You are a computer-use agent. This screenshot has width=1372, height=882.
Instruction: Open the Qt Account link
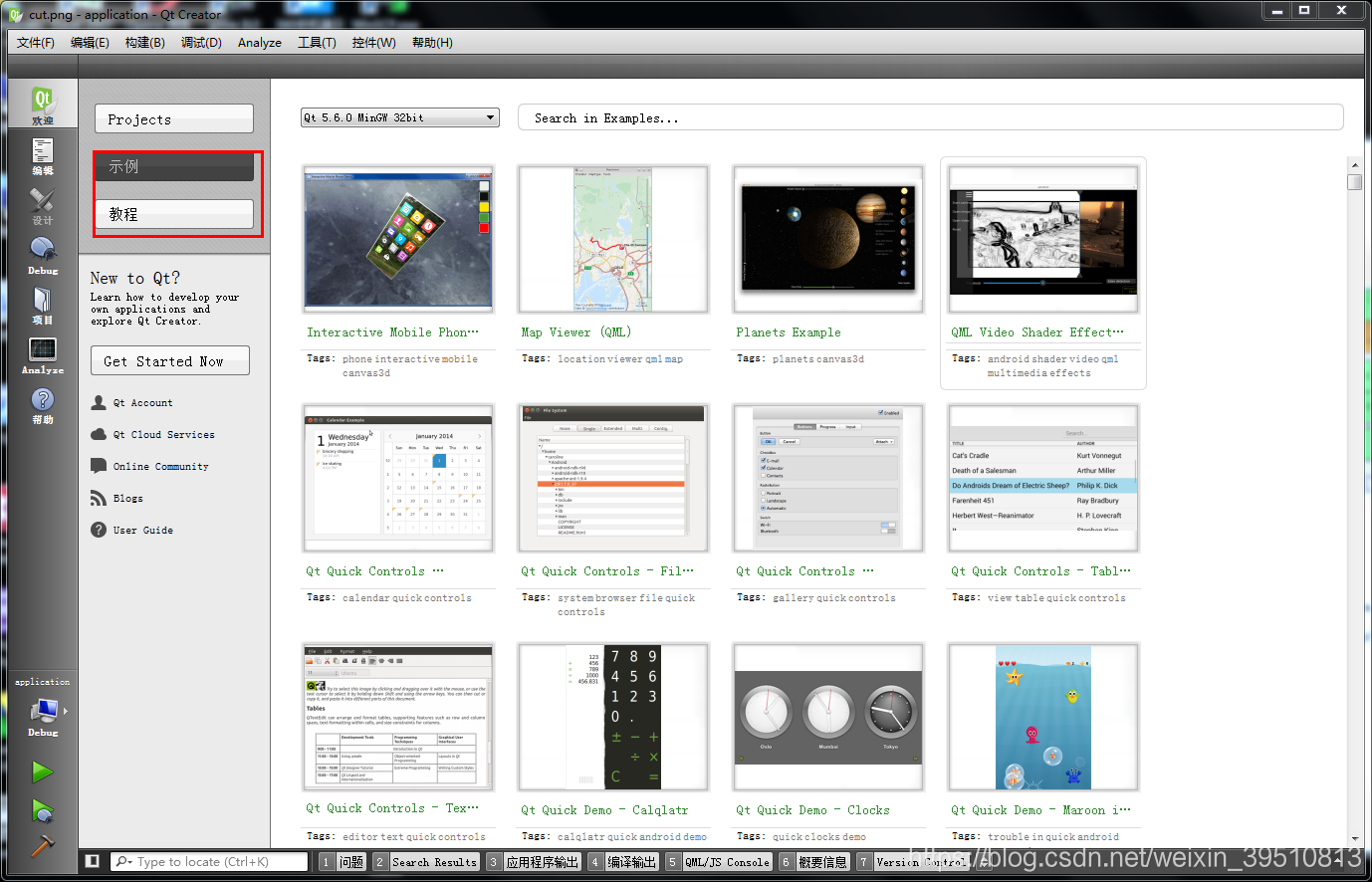click(142, 403)
